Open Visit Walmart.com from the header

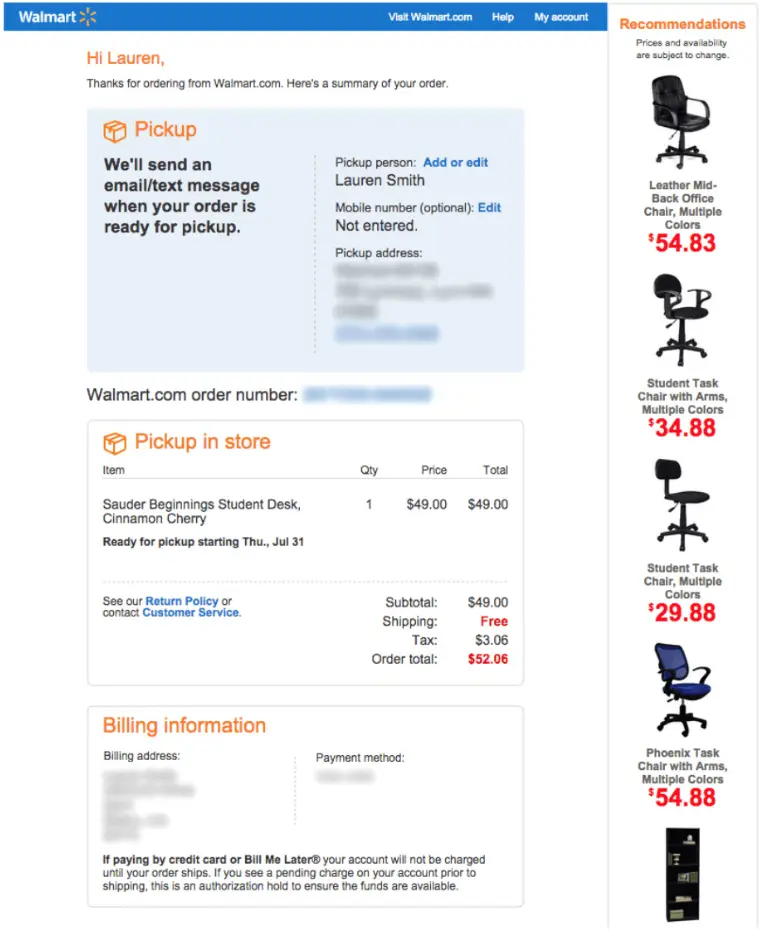tap(430, 17)
